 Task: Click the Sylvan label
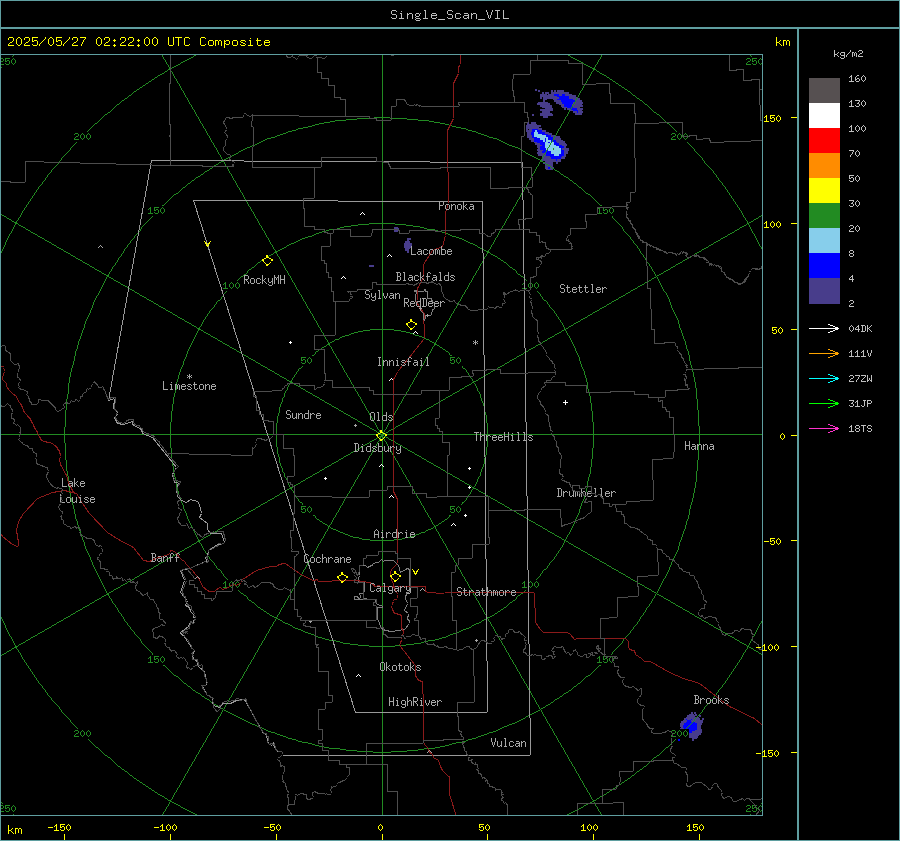(x=382, y=295)
